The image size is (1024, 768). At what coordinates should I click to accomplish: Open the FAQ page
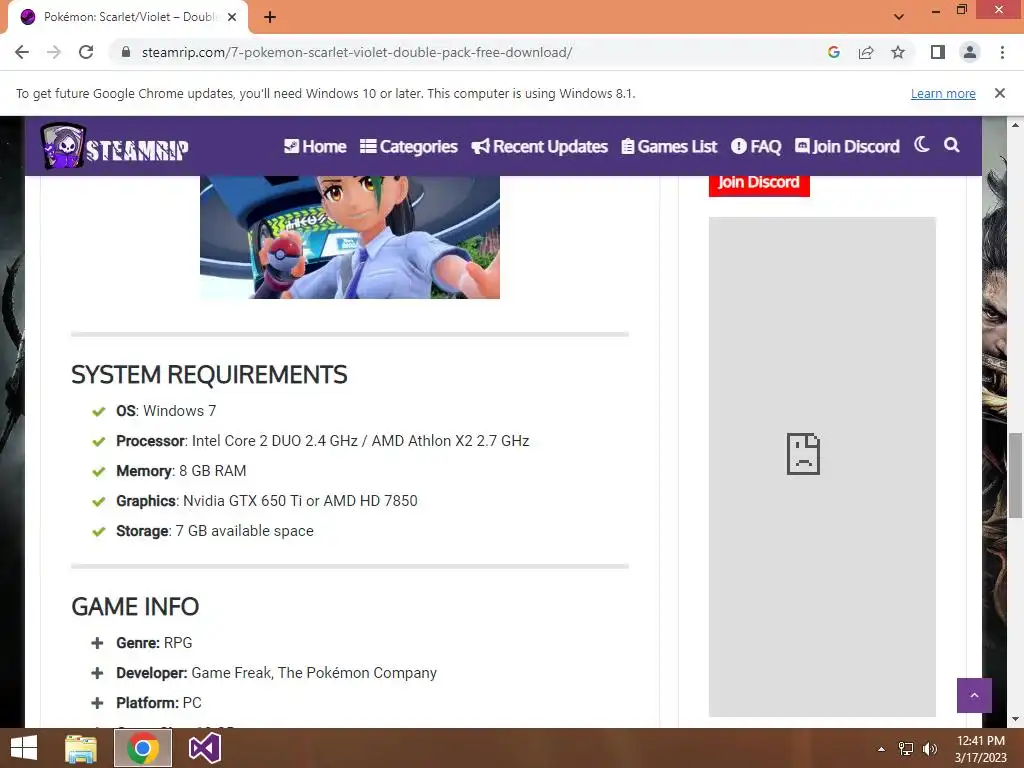click(756, 146)
